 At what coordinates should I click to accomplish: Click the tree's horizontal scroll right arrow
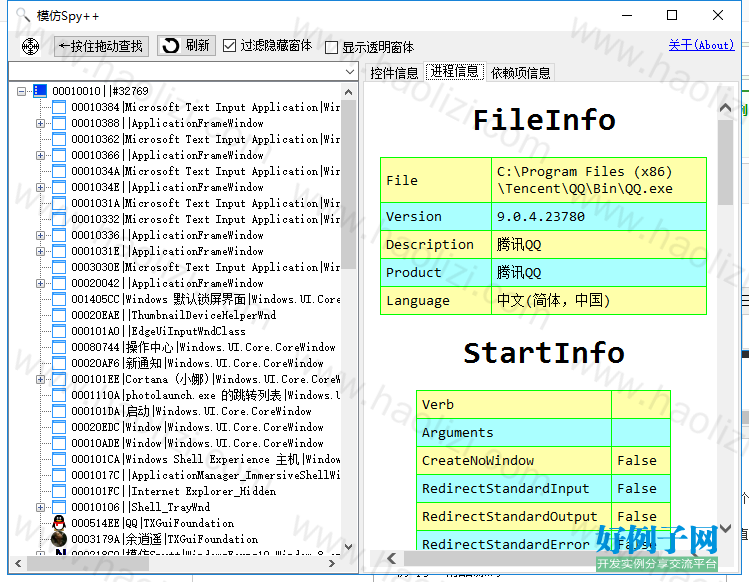[x=332, y=564]
